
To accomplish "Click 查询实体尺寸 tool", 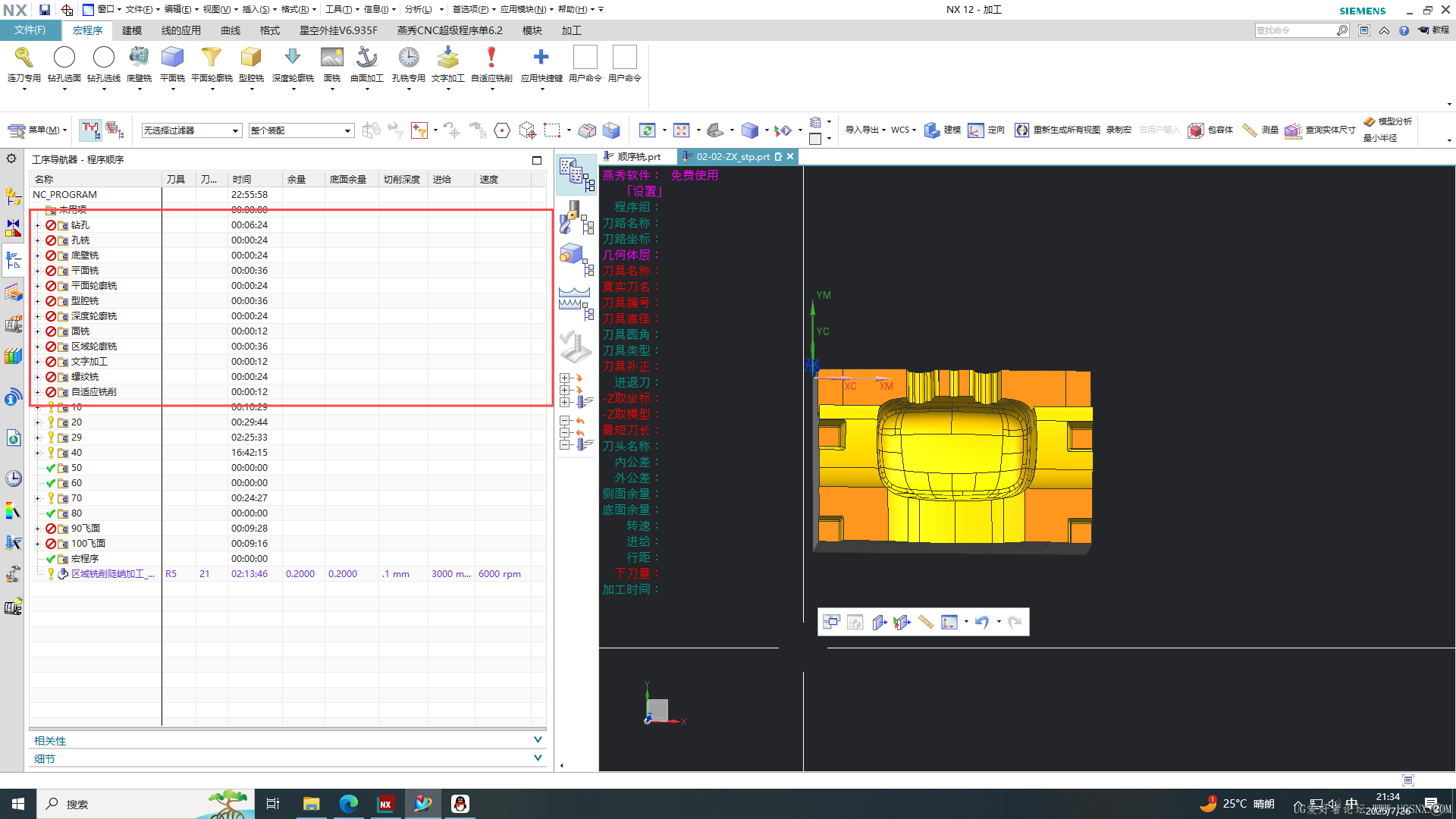I will [1320, 130].
